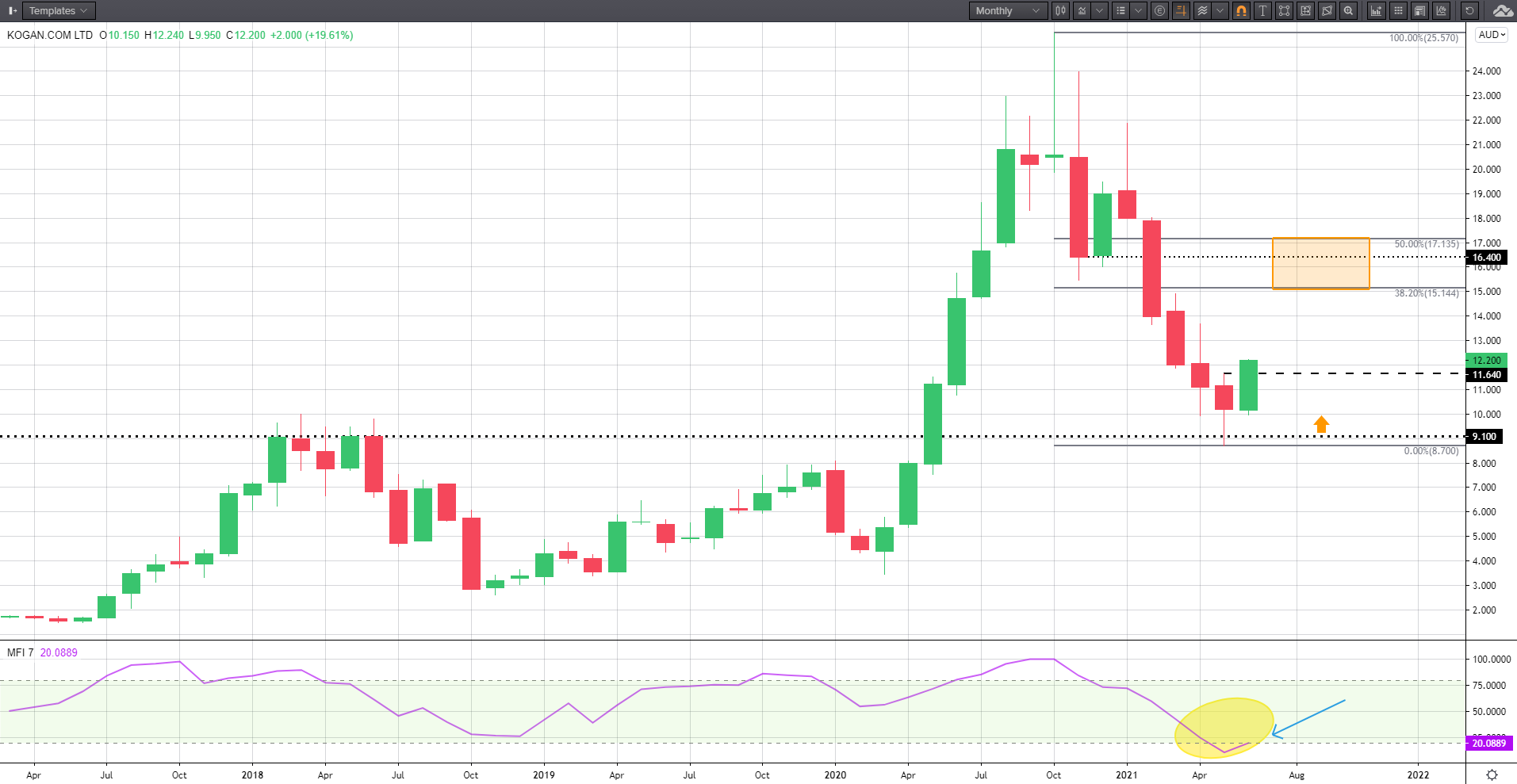Click the chart settings gear at bottom right
Screen dimensions: 1517x784
click(x=1492, y=774)
